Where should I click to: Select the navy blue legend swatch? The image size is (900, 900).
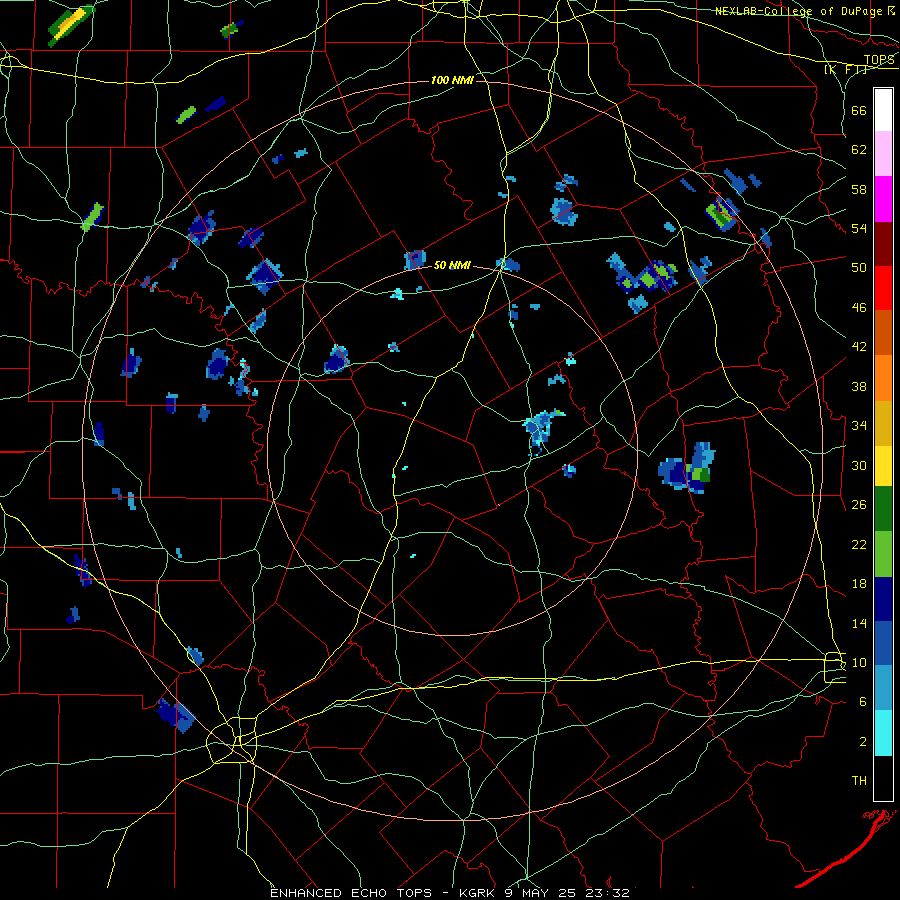pos(883,599)
